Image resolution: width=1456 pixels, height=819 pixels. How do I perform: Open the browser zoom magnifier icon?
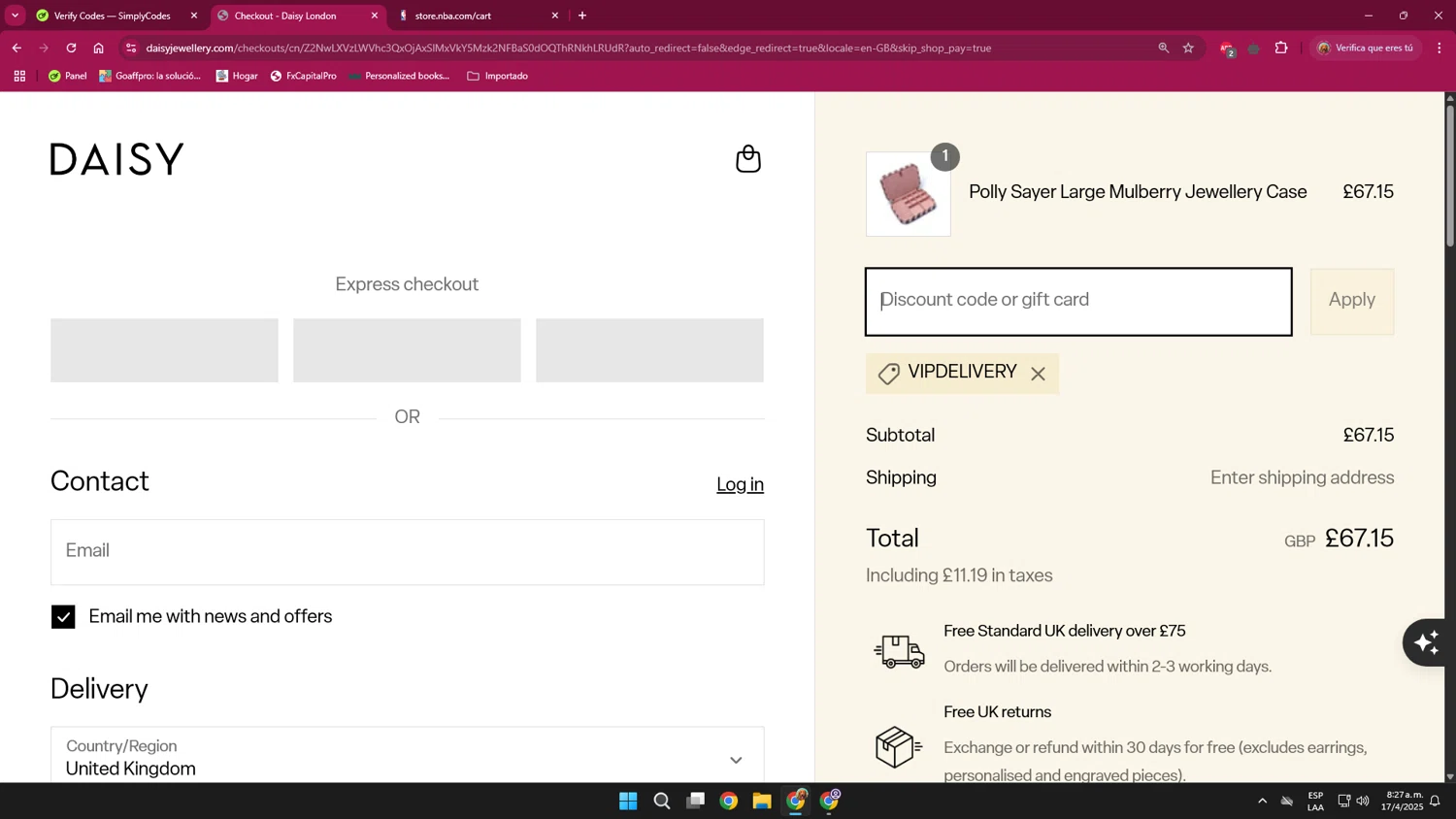click(1163, 48)
